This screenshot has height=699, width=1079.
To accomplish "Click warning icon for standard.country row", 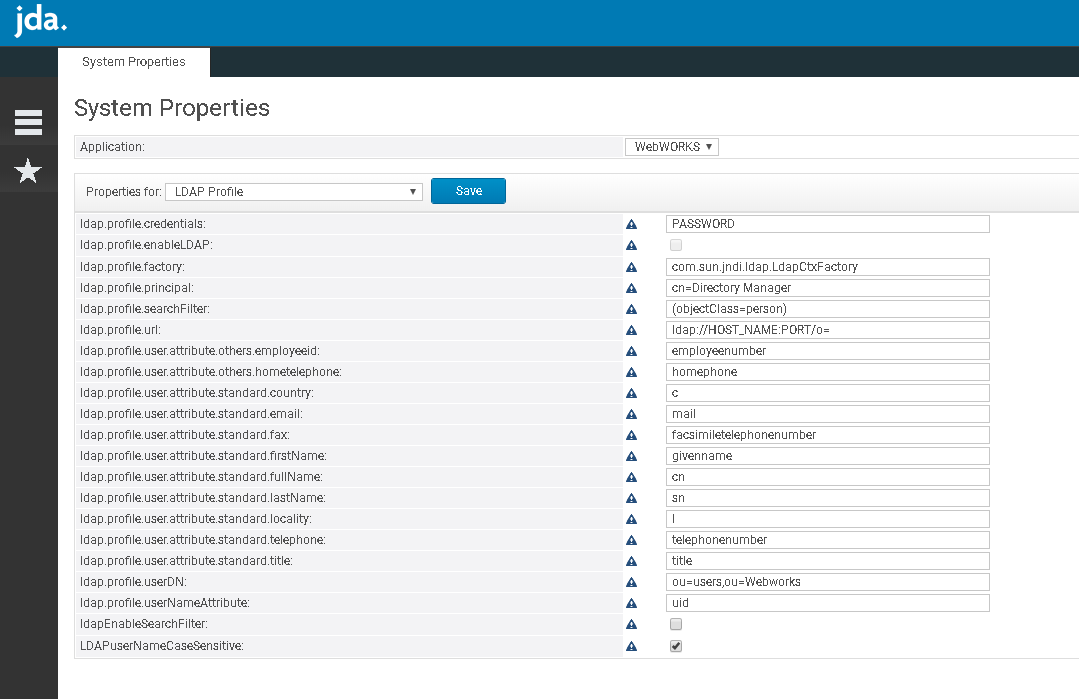I will click(631, 394).
